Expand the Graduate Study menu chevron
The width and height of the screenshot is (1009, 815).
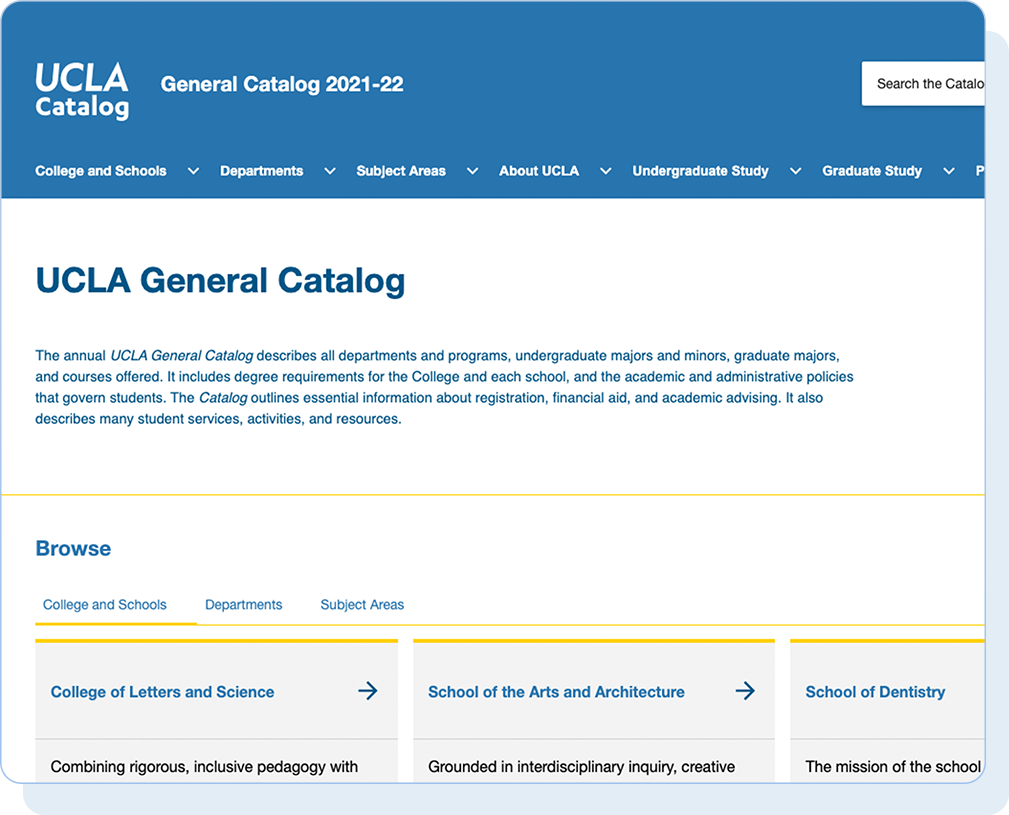[949, 171]
